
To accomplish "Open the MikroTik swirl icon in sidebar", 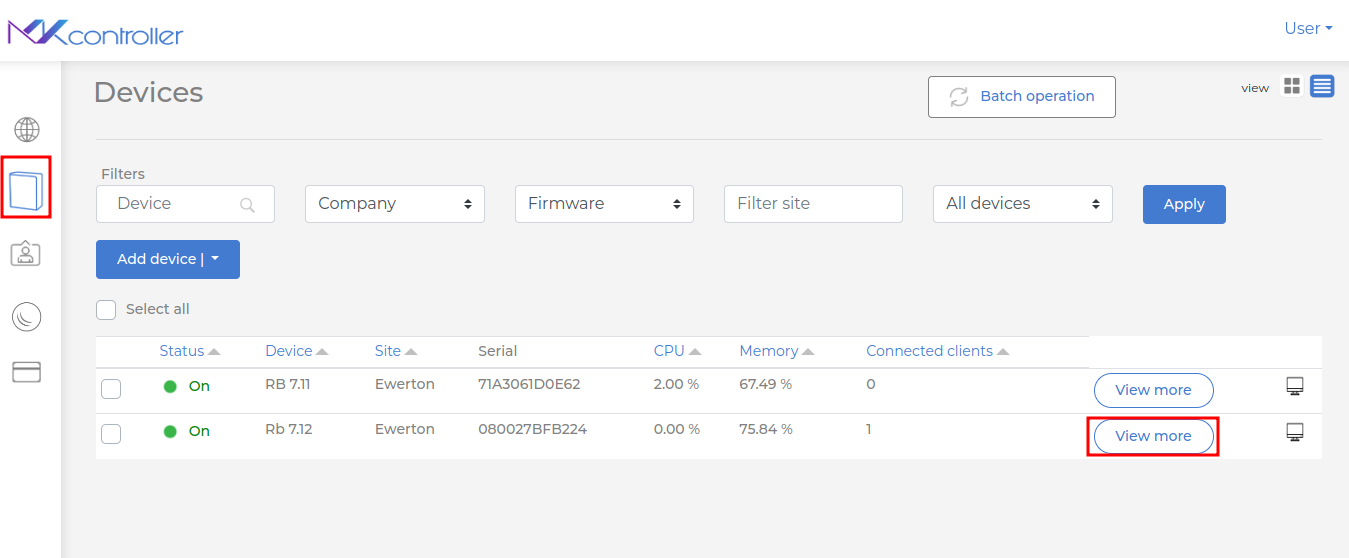I will click(x=26, y=317).
